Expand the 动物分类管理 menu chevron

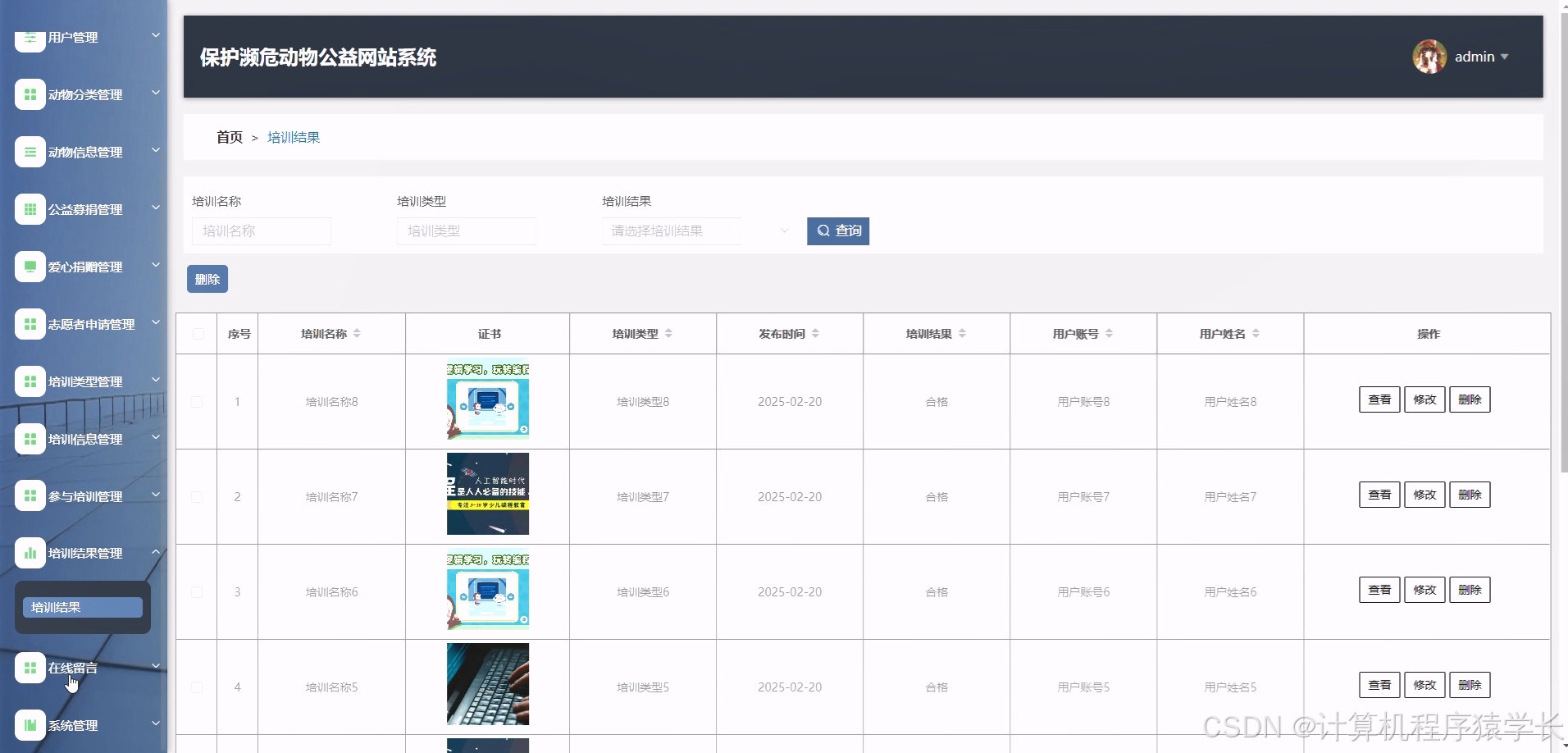point(156,94)
